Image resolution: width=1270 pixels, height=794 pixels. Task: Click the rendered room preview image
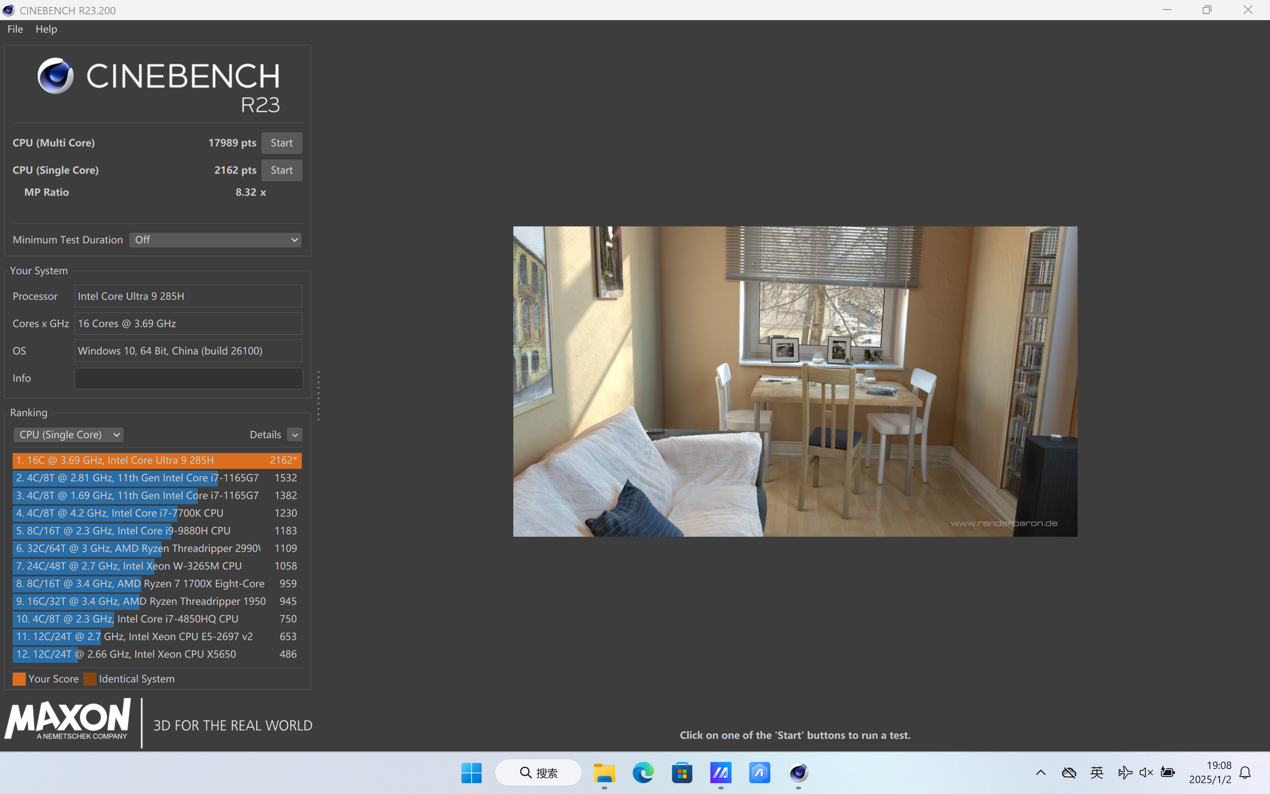click(795, 381)
